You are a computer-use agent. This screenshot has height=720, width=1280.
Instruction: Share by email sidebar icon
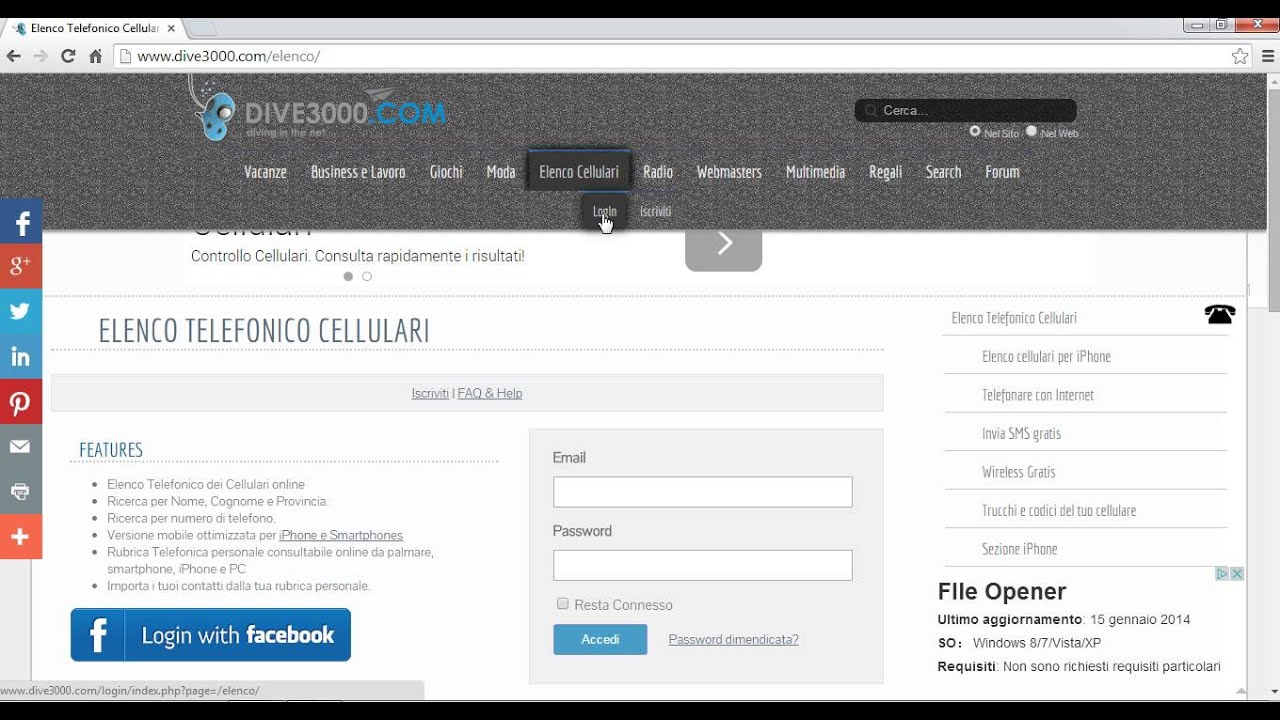click(21, 447)
